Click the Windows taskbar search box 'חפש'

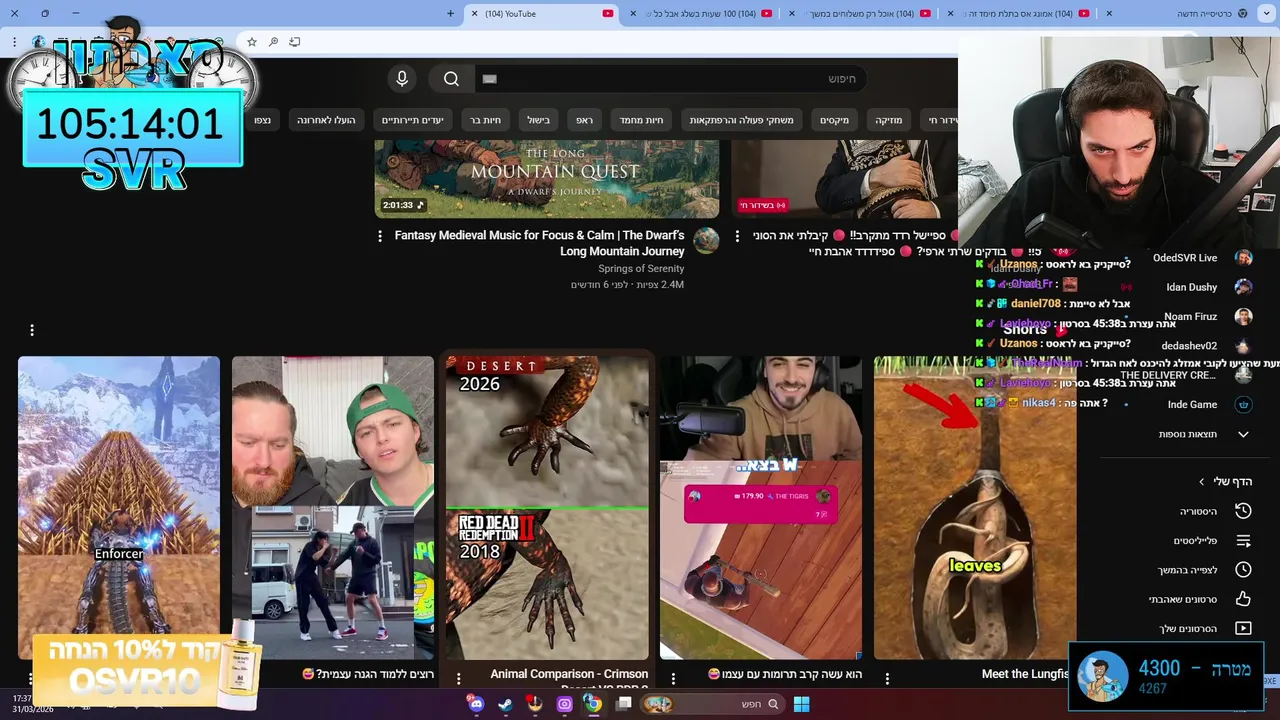point(715,704)
